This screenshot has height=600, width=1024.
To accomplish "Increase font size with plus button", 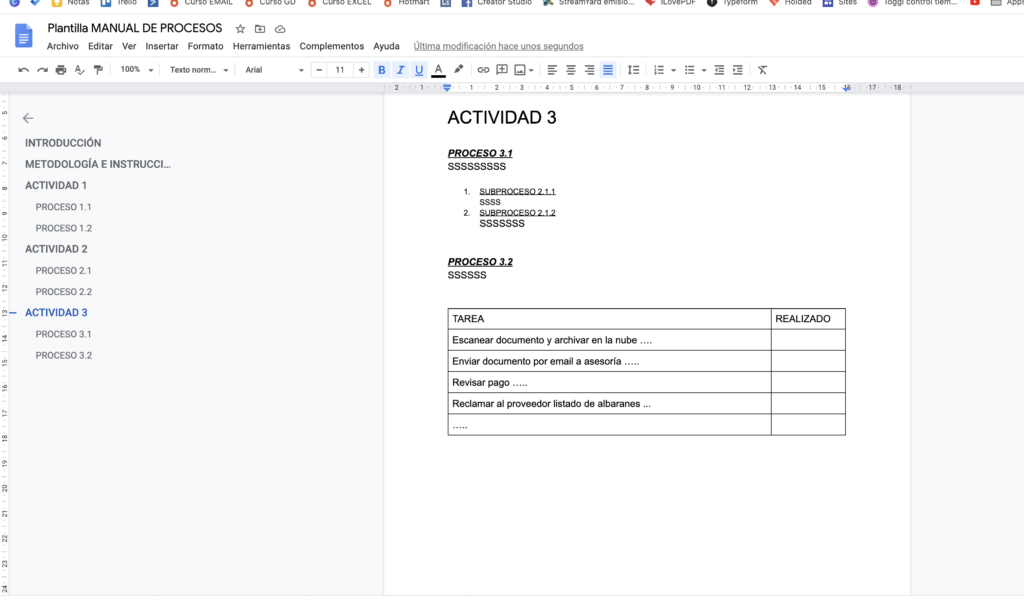I will [361, 70].
